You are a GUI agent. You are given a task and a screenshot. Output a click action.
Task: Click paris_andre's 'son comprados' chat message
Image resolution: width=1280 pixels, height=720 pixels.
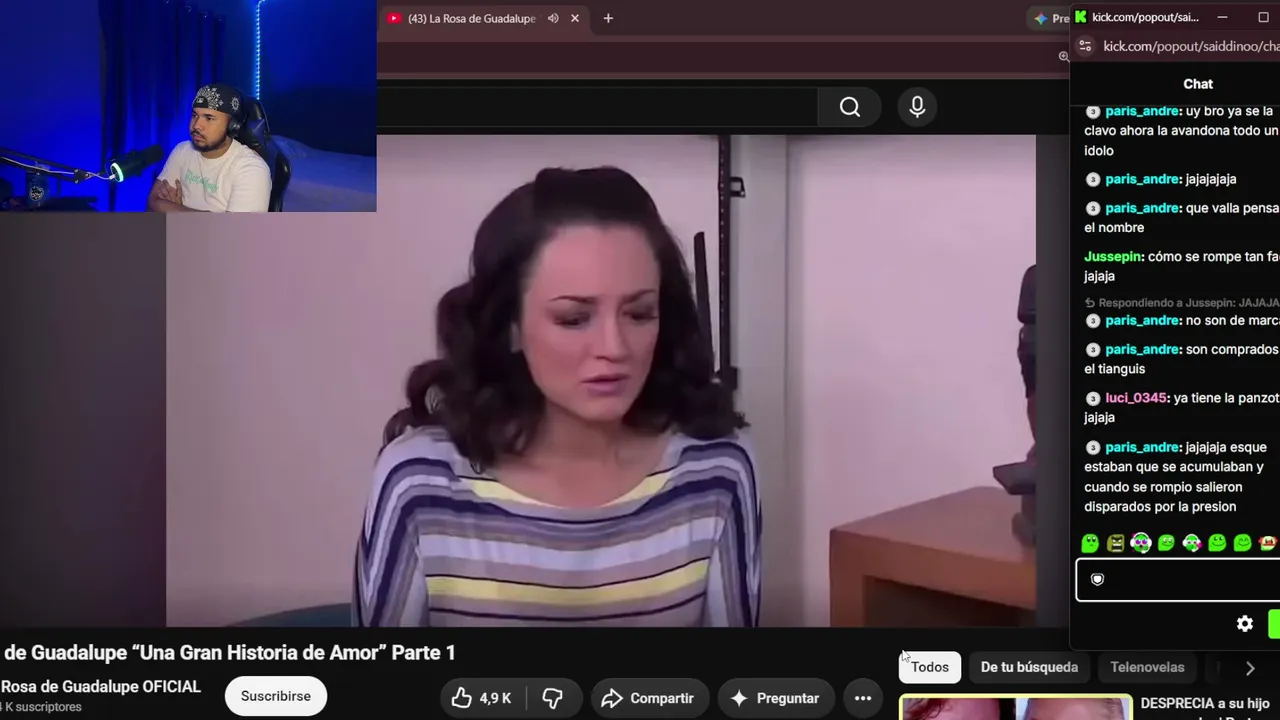[x=1182, y=359]
